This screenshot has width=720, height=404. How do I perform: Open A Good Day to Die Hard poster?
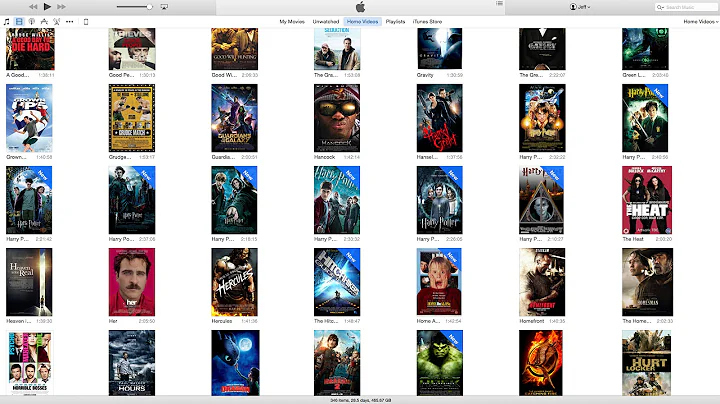[x=30, y=49]
